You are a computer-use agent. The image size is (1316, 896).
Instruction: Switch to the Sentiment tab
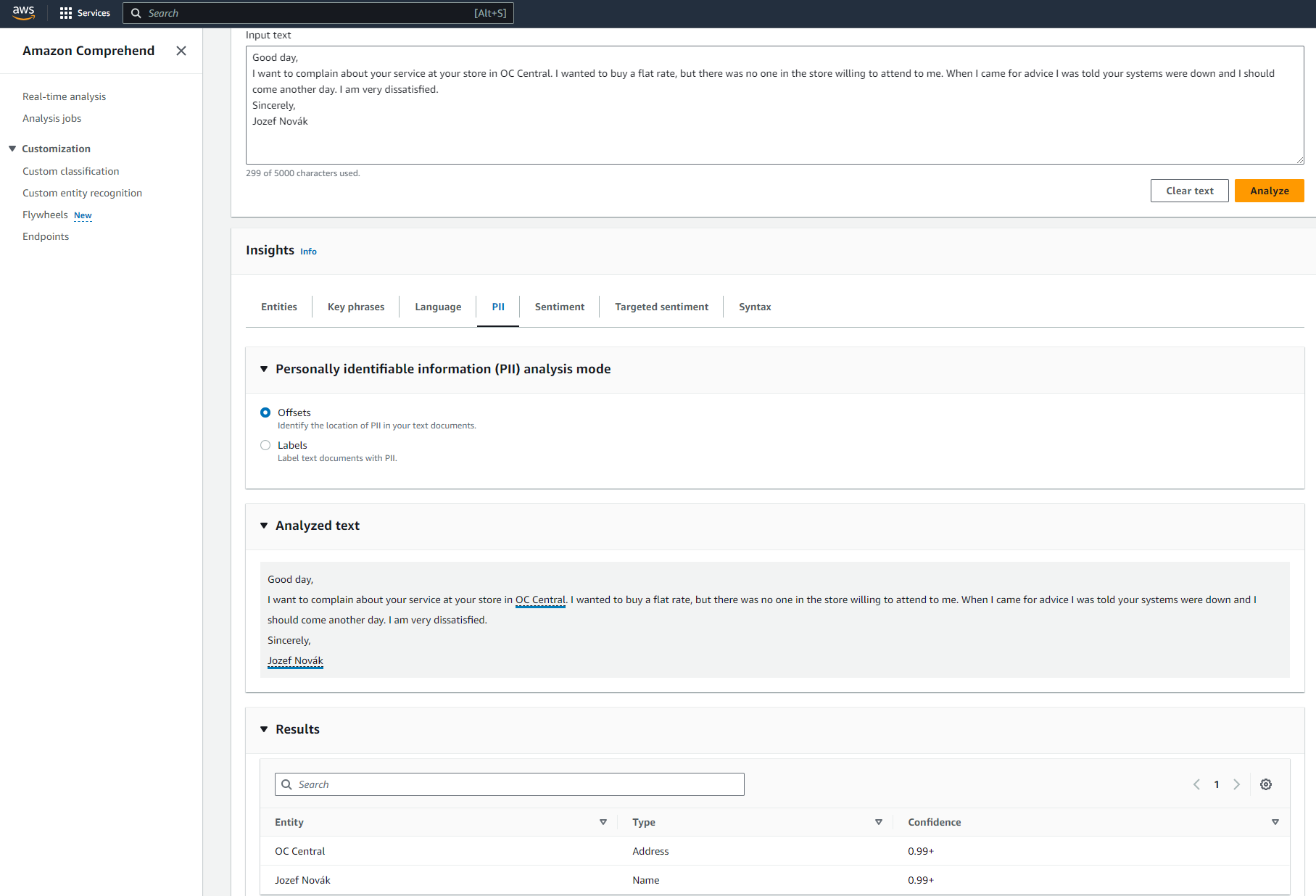pos(559,307)
